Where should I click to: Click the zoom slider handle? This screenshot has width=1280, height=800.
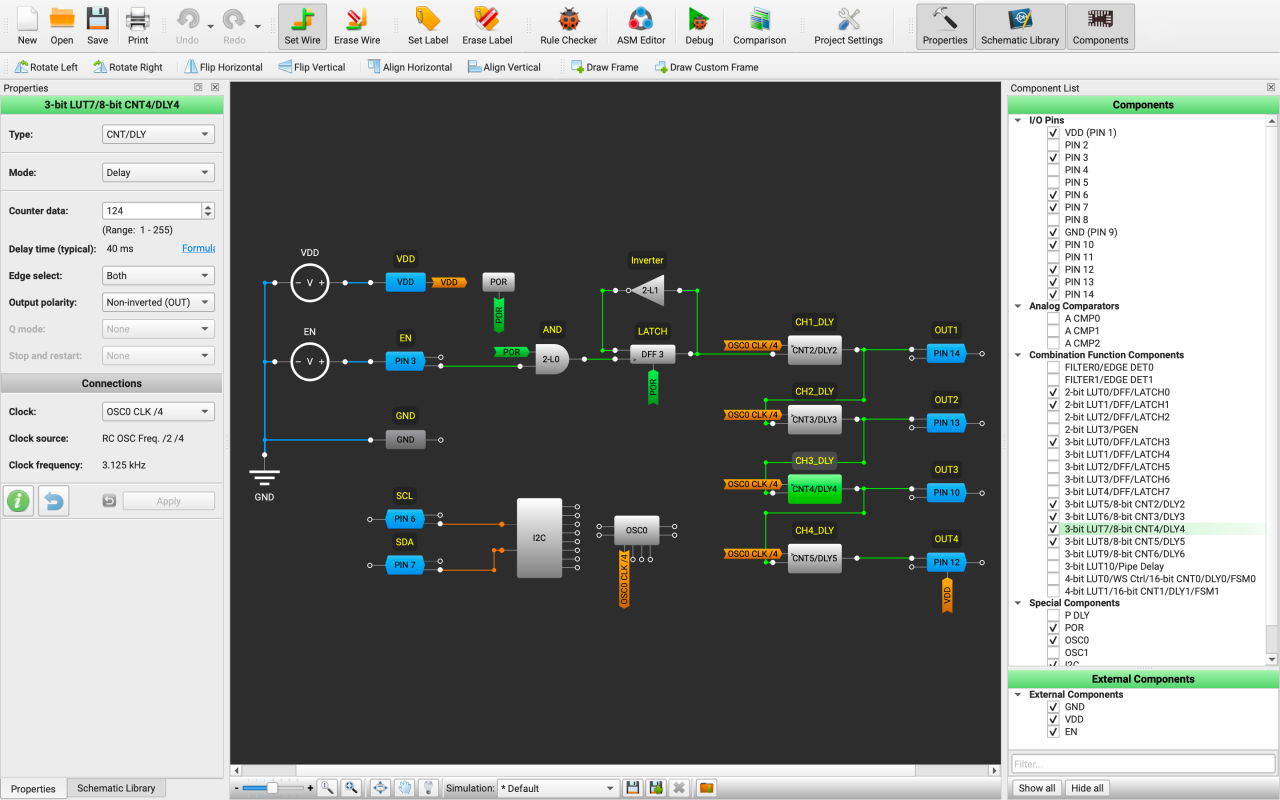pos(272,788)
